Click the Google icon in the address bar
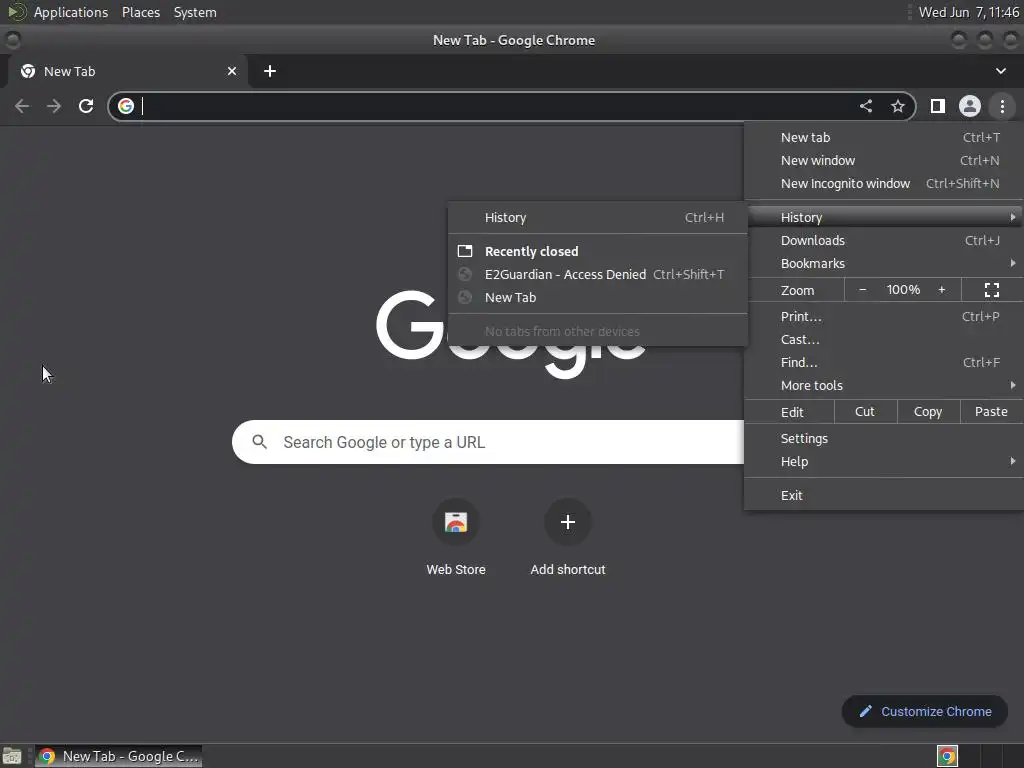Viewport: 1024px width, 768px height. (126, 106)
